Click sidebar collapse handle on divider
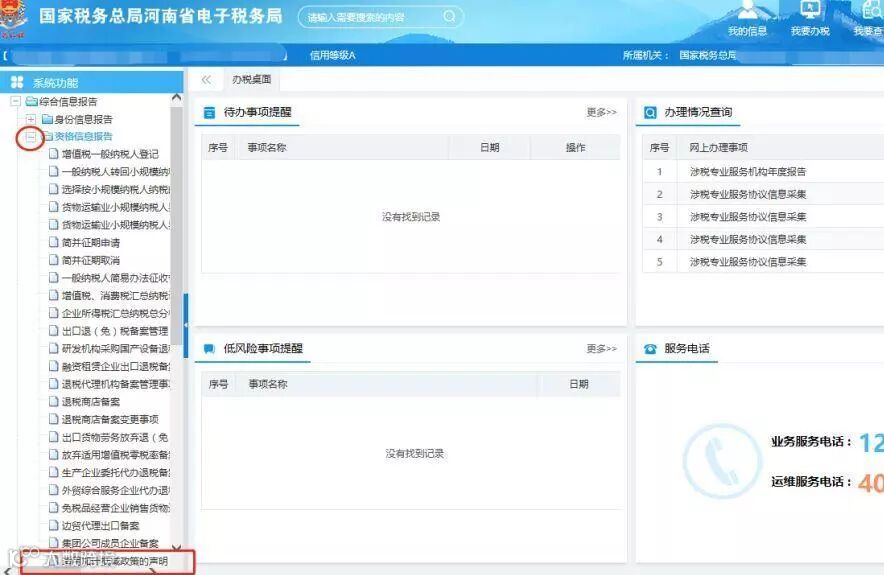The width and height of the screenshot is (884, 575). [x=185, y=325]
